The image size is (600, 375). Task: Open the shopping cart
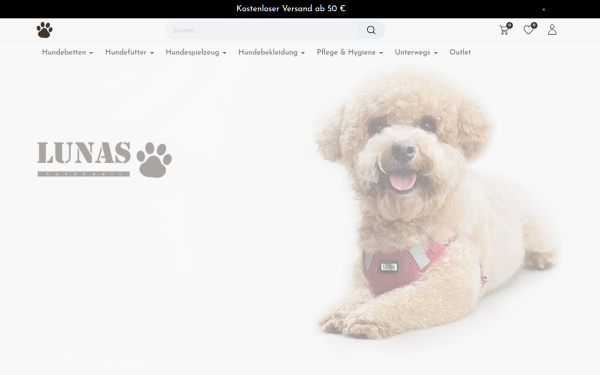pyautogui.click(x=504, y=30)
